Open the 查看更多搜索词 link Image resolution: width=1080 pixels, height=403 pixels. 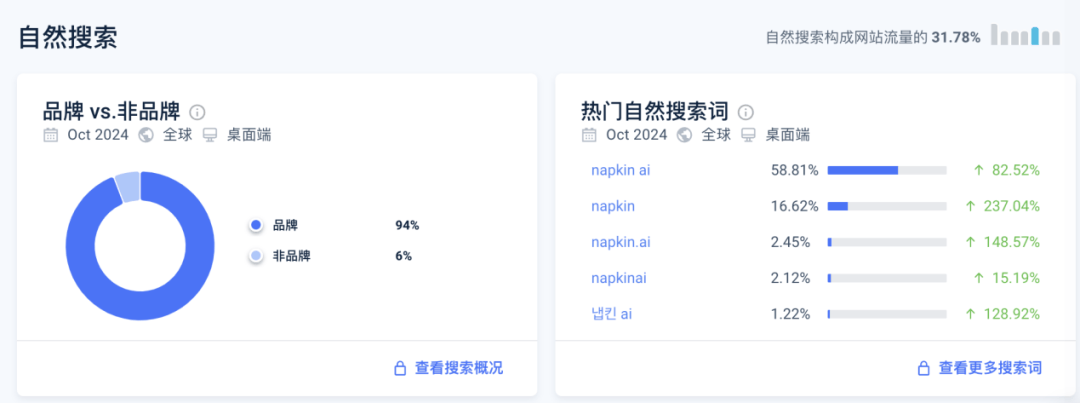990,368
